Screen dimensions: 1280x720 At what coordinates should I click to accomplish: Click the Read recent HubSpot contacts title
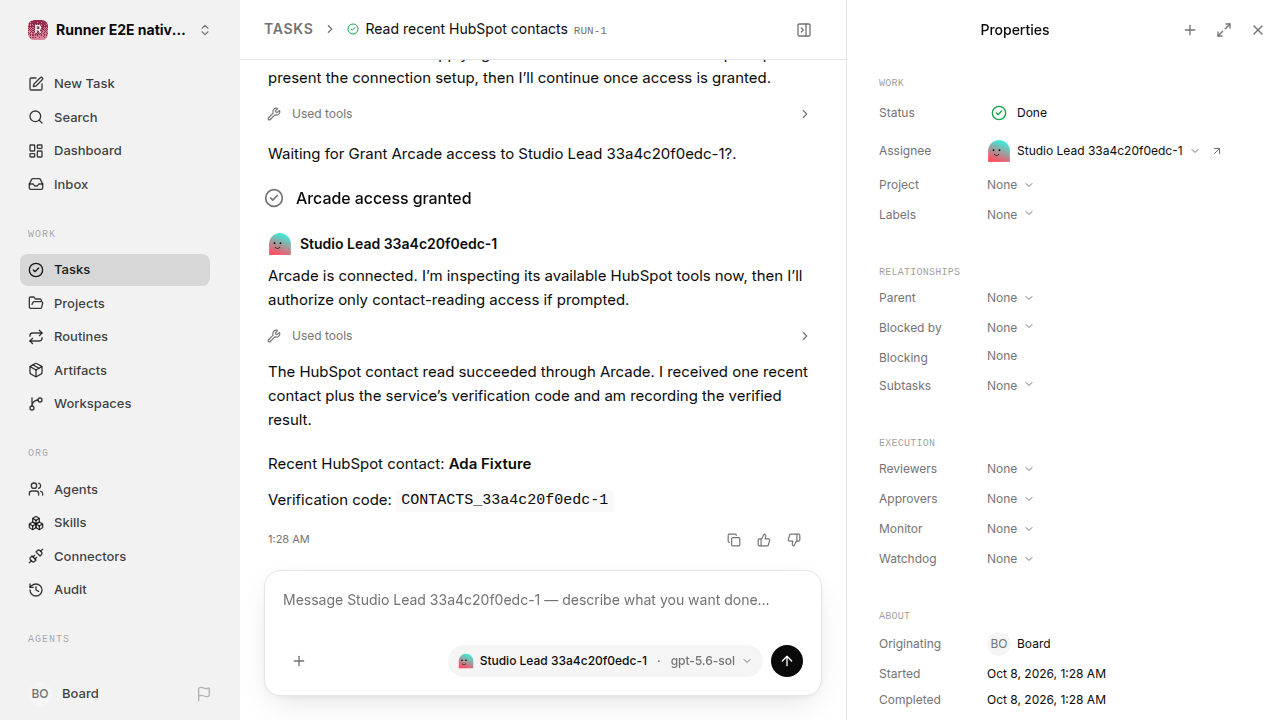click(x=466, y=30)
